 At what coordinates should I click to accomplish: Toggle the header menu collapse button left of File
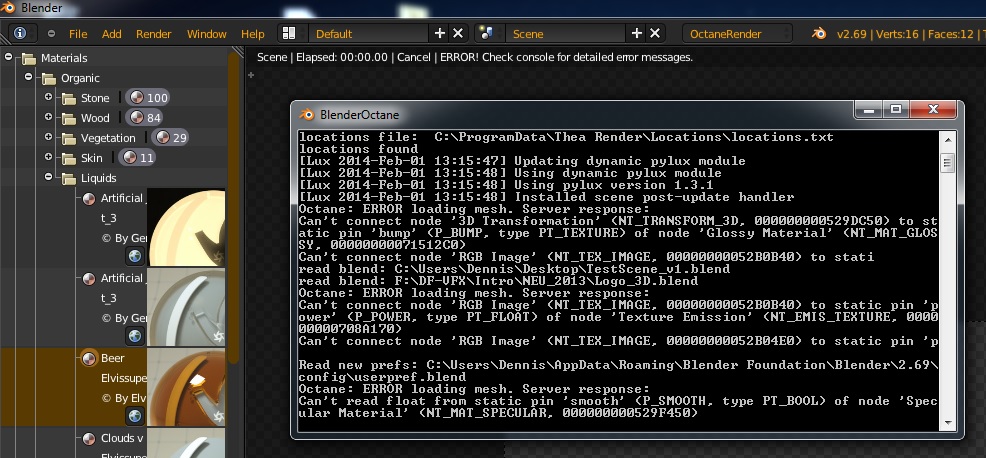click(52, 33)
